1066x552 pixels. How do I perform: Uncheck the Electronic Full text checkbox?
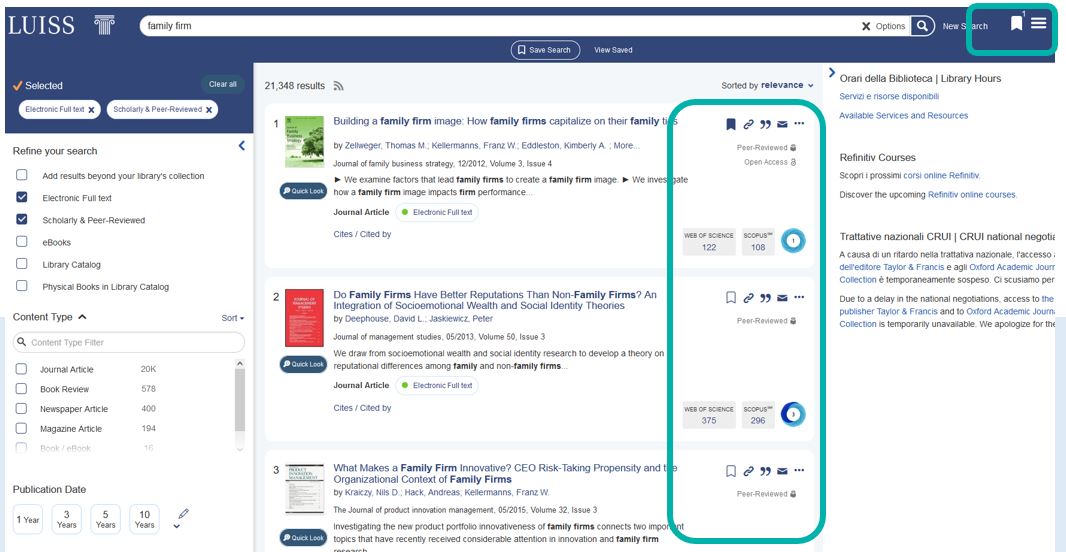coord(22,198)
